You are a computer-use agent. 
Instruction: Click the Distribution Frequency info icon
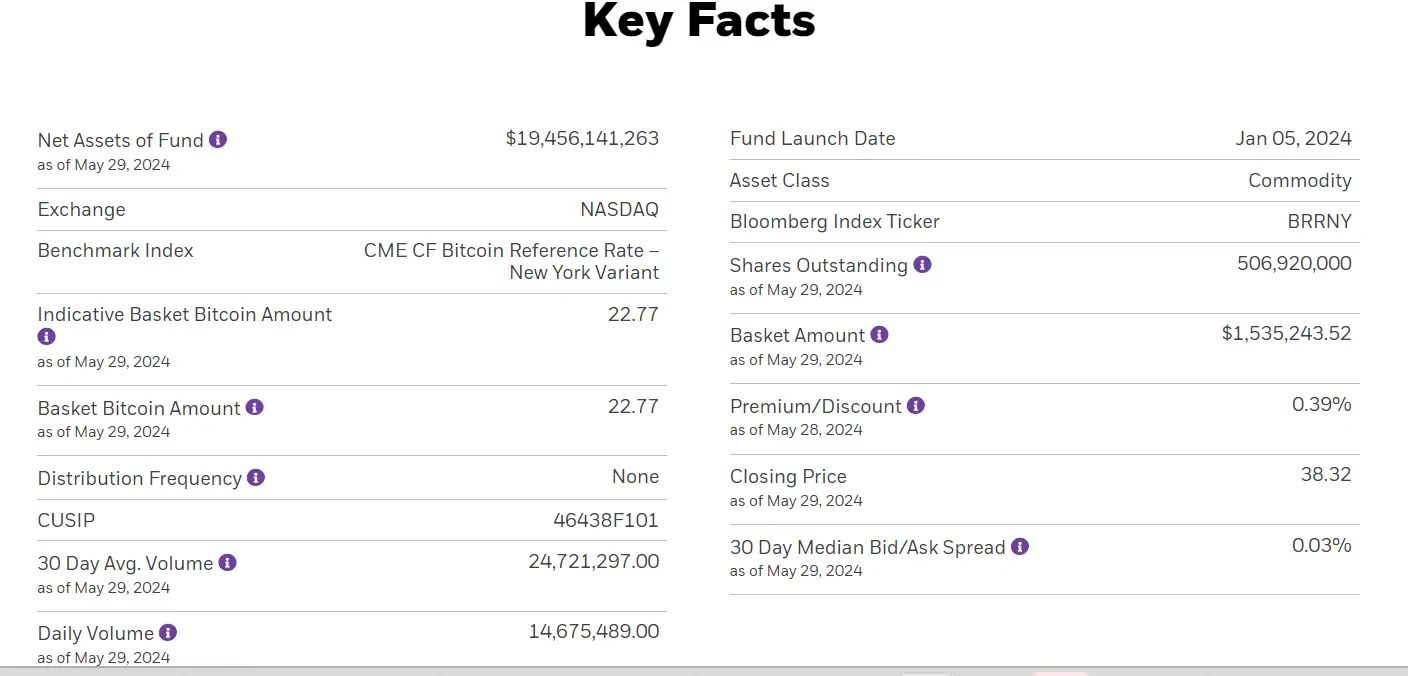click(x=256, y=478)
